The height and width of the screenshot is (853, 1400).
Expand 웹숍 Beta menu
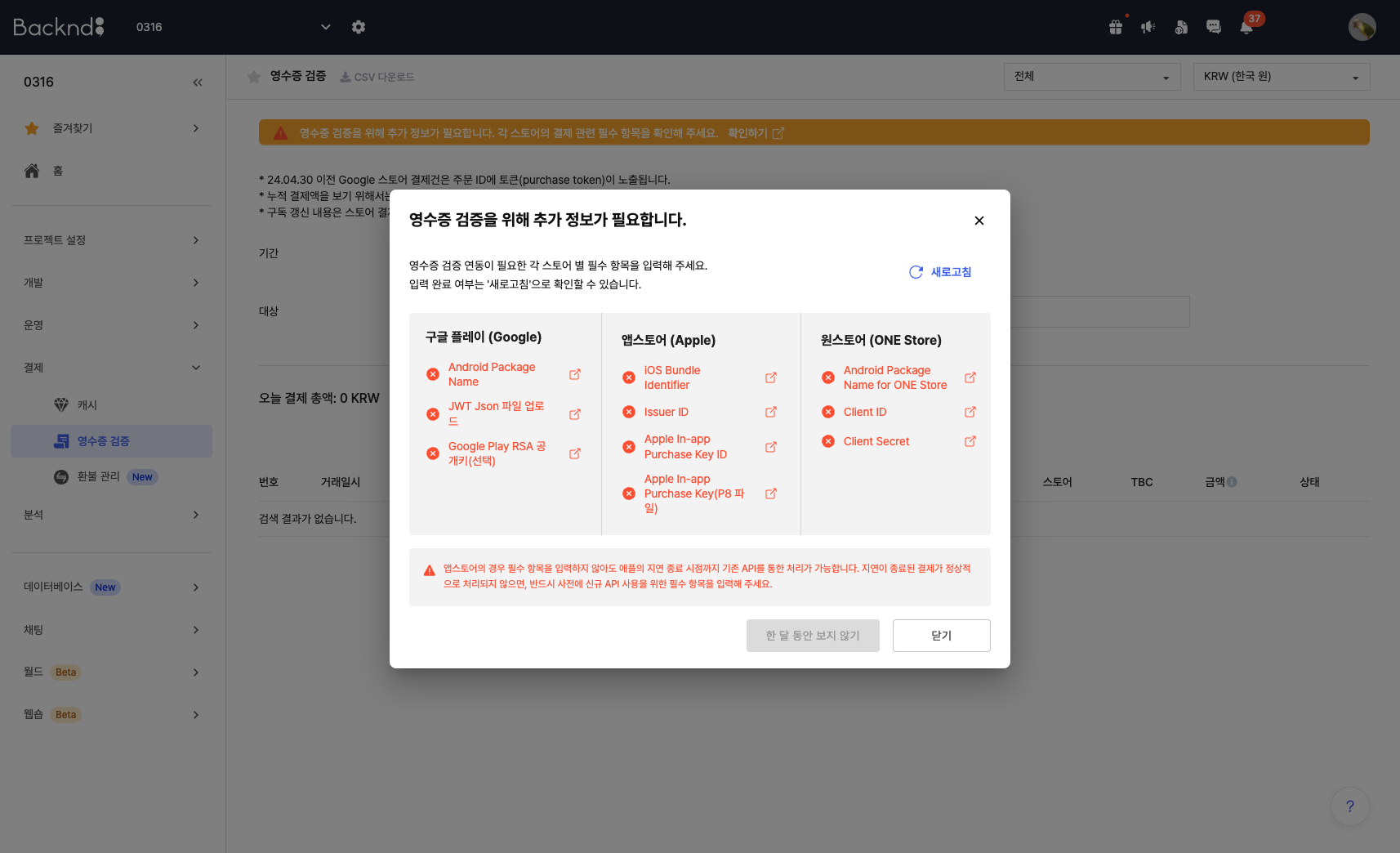pyautogui.click(x=111, y=715)
